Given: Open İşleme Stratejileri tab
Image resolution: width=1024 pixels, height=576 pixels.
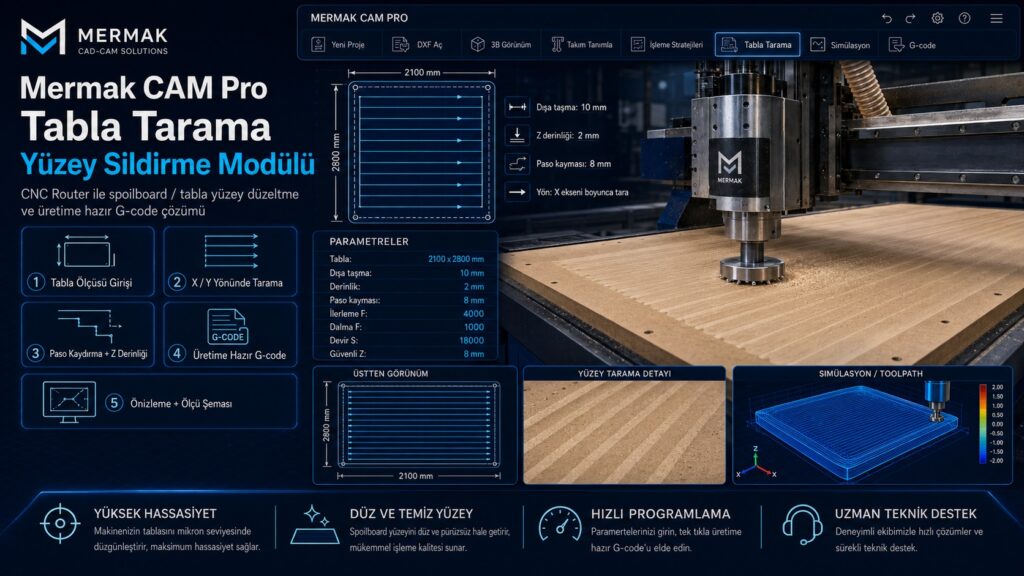Looking at the screenshot, I should coord(667,44).
